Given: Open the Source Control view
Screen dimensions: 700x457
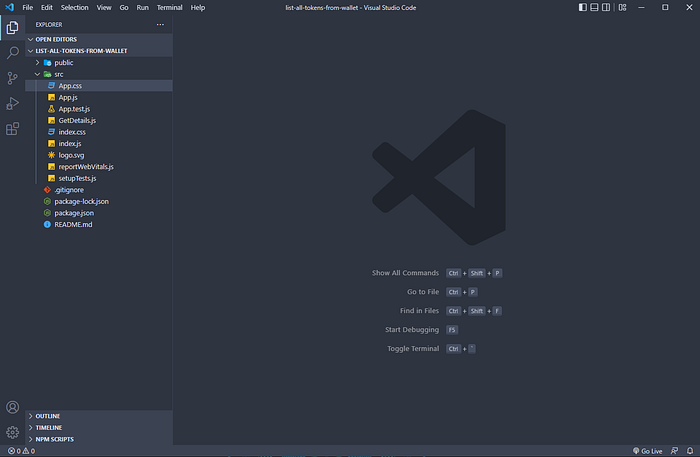Looking at the screenshot, I should [x=12, y=78].
